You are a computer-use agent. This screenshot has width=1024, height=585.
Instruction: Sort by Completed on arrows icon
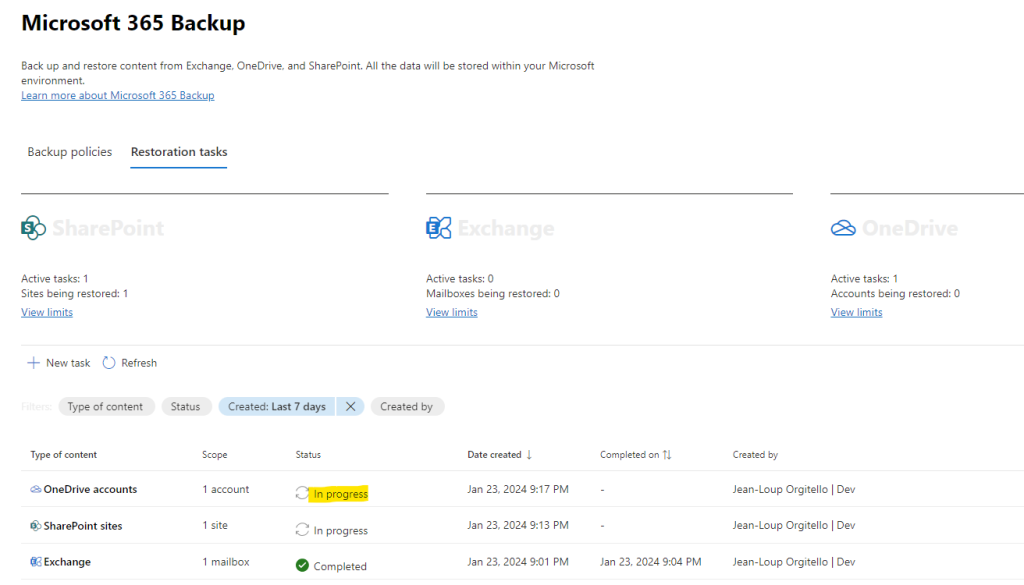[667, 454]
